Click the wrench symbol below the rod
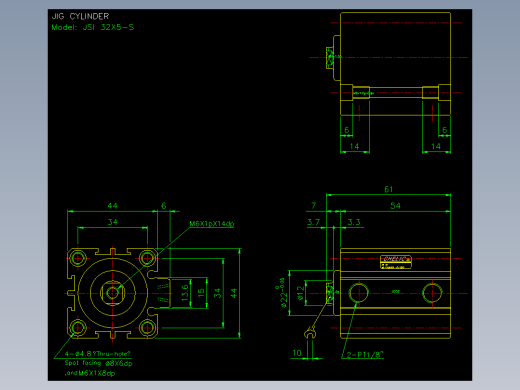The height and width of the screenshot is (390, 520). tap(310, 333)
